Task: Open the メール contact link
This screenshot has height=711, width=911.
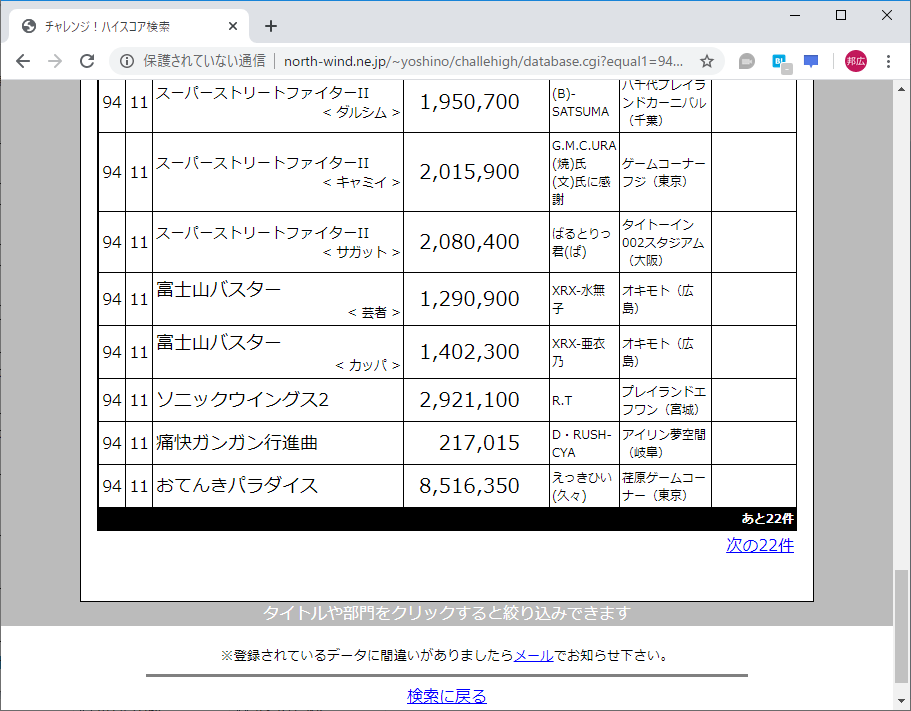Action: click(530, 655)
